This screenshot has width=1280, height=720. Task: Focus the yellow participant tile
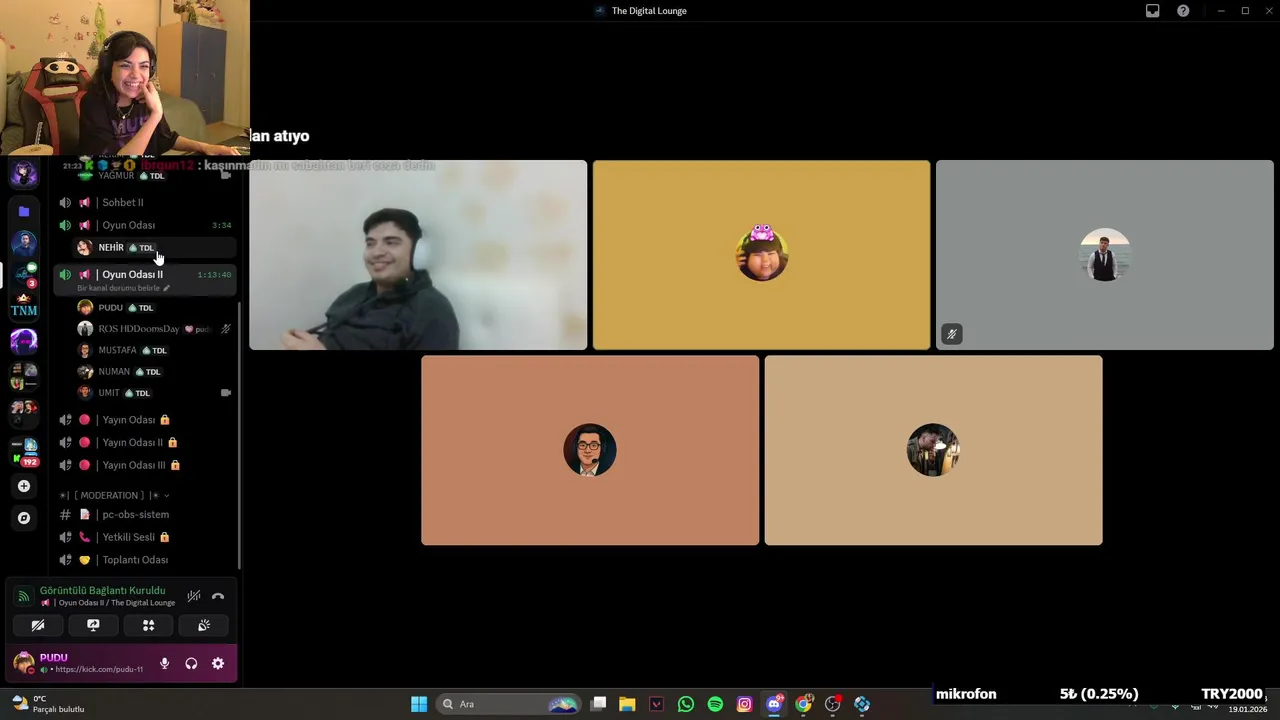coord(761,255)
